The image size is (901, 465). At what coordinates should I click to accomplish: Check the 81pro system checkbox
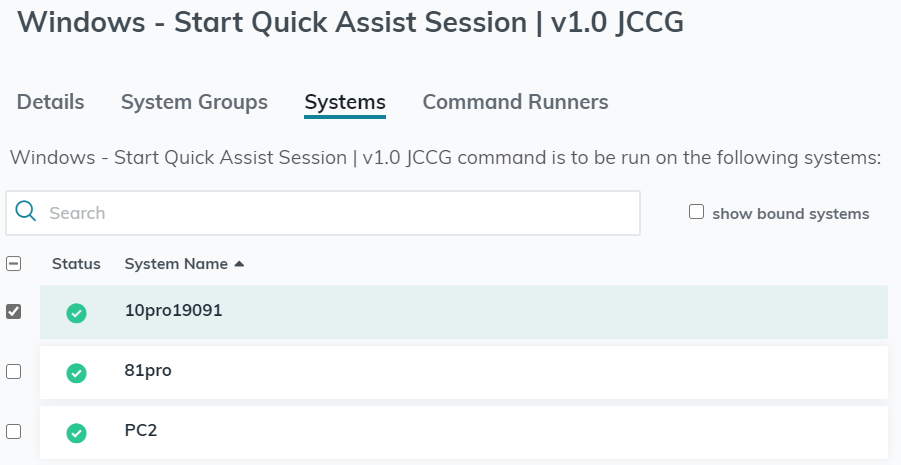click(14, 372)
